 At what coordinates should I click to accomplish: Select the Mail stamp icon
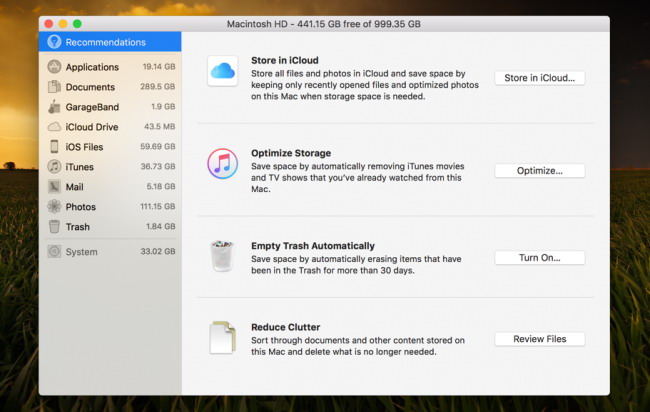[x=54, y=187]
